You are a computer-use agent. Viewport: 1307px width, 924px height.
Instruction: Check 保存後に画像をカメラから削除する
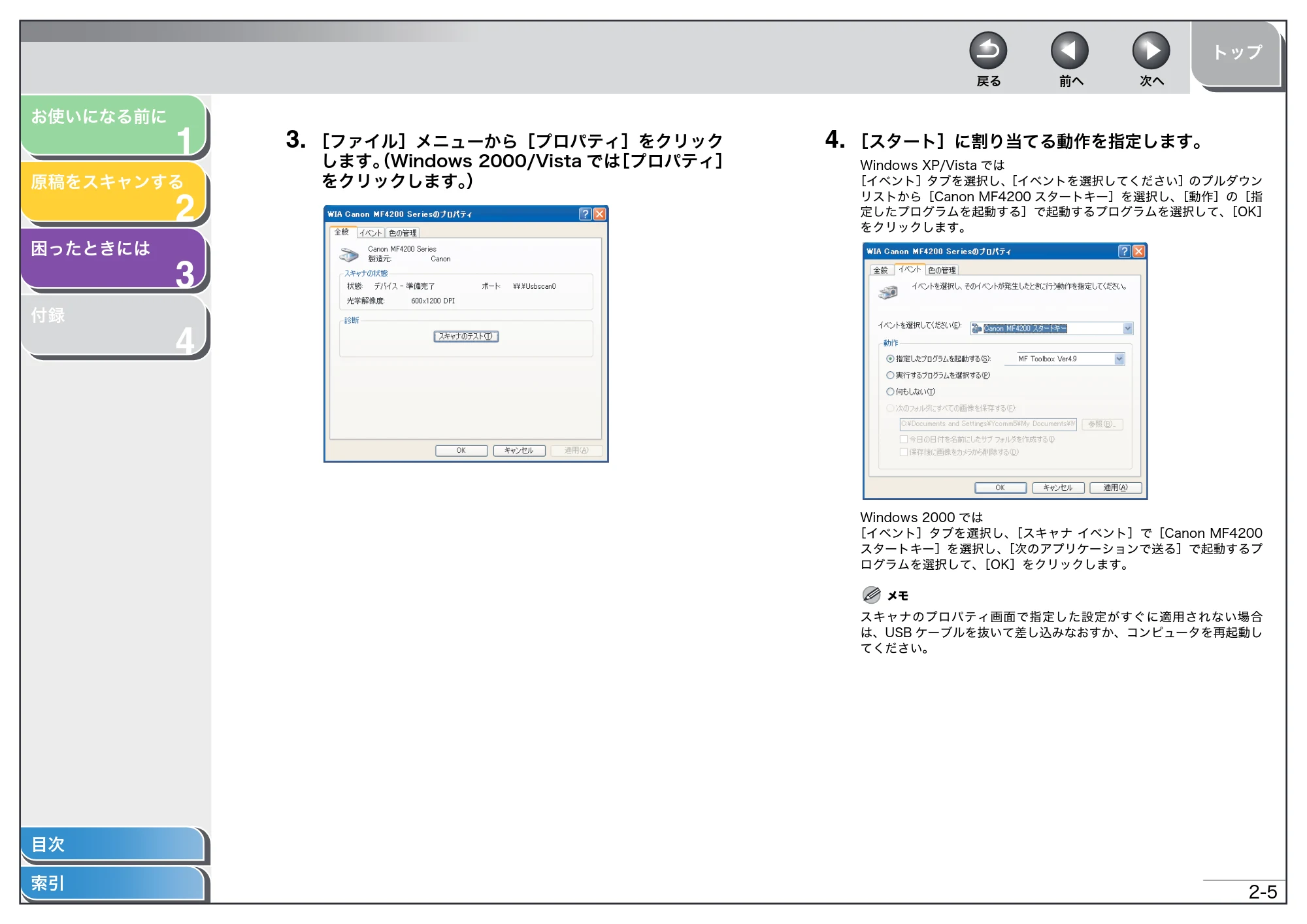[903, 452]
